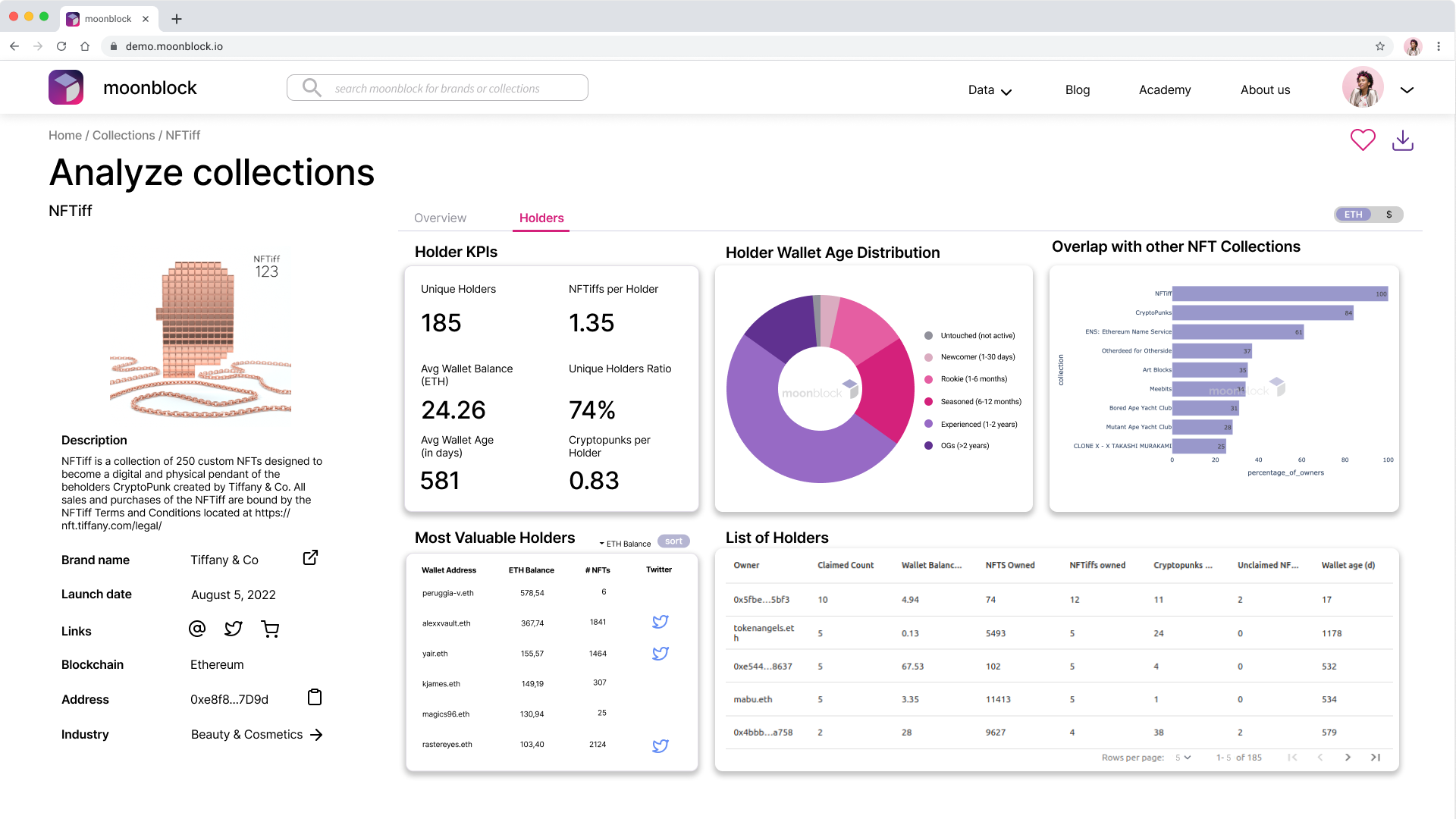
Task: Open the Blog menu item
Action: (x=1077, y=90)
